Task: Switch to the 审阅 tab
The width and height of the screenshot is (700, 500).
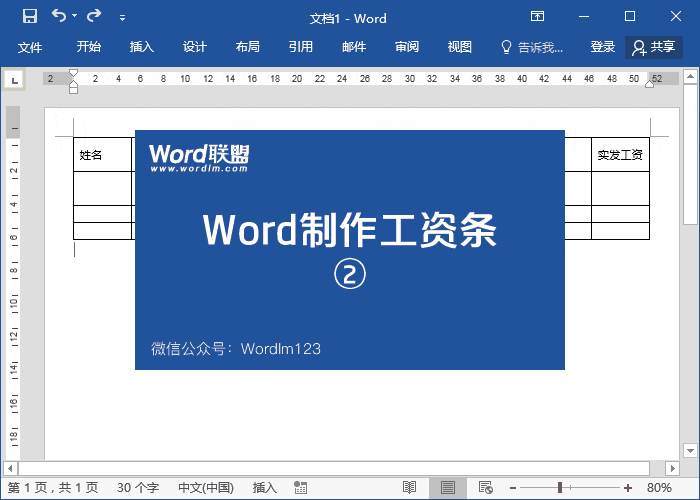Action: (407, 47)
